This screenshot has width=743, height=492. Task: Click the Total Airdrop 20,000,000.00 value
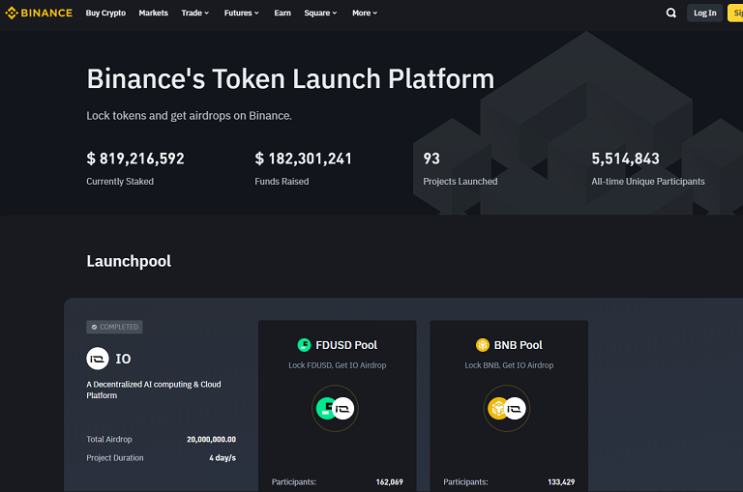coord(211,439)
